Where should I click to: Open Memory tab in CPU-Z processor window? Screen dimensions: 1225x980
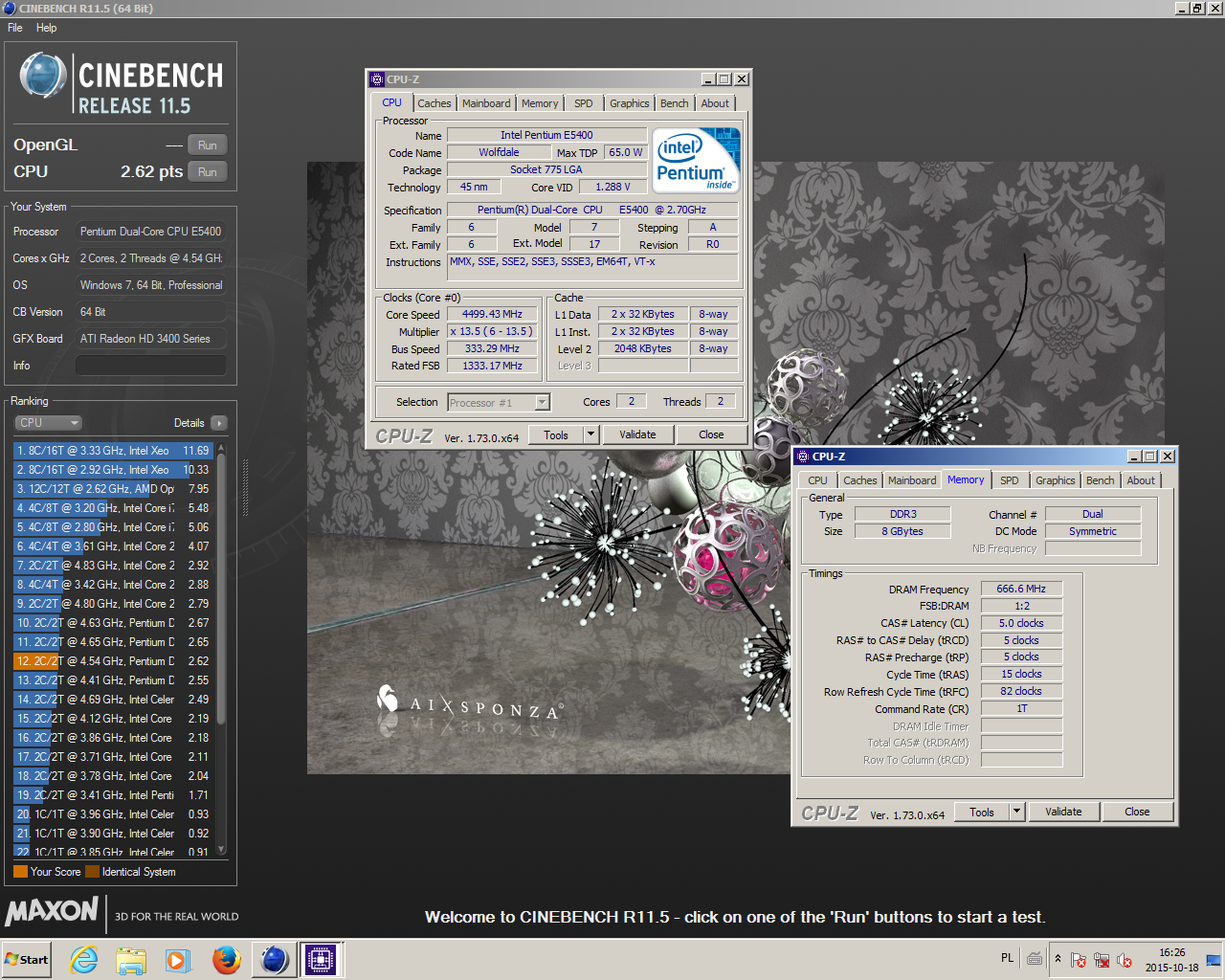[540, 103]
